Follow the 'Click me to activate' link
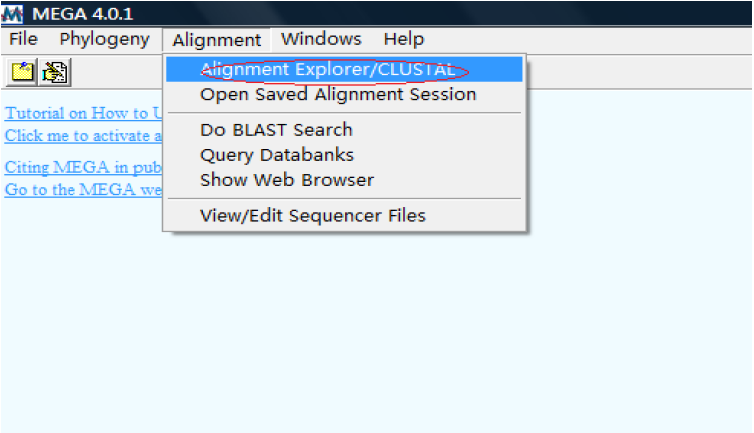Viewport: 754px width, 433px height. pyautogui.click(x=83, y=136)
